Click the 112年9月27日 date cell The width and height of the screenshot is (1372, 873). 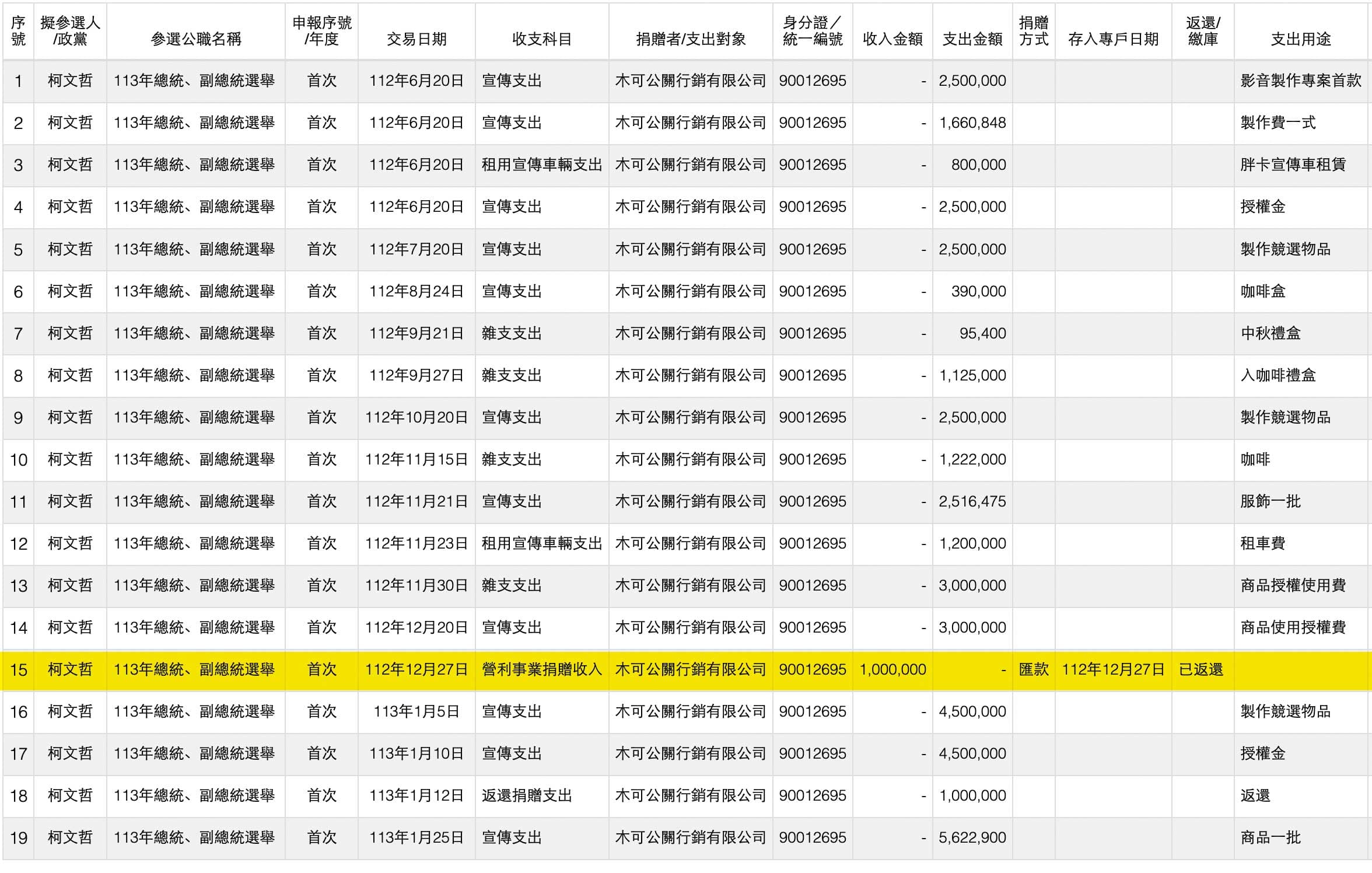click(416, 375)
